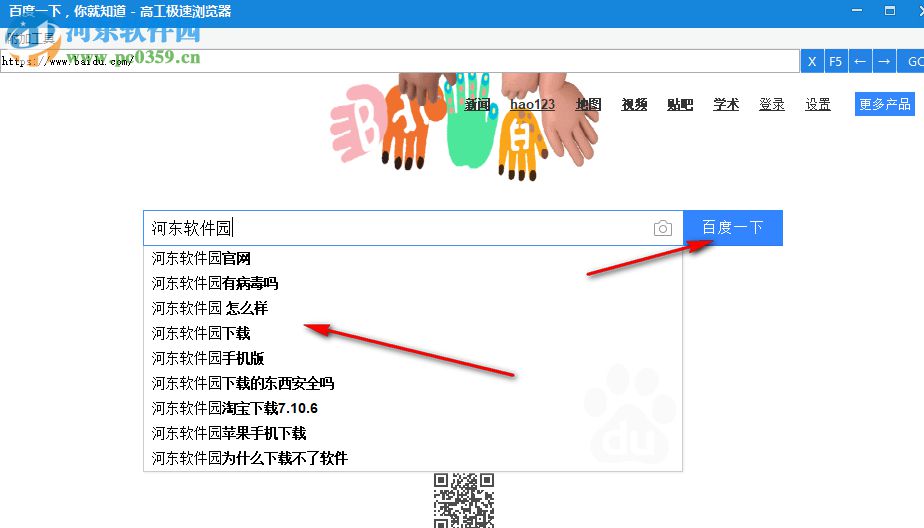Select suggestion 河东软件园下载的东西安全吗
This screenshot has height=528, width=924.
coord(412,384)
